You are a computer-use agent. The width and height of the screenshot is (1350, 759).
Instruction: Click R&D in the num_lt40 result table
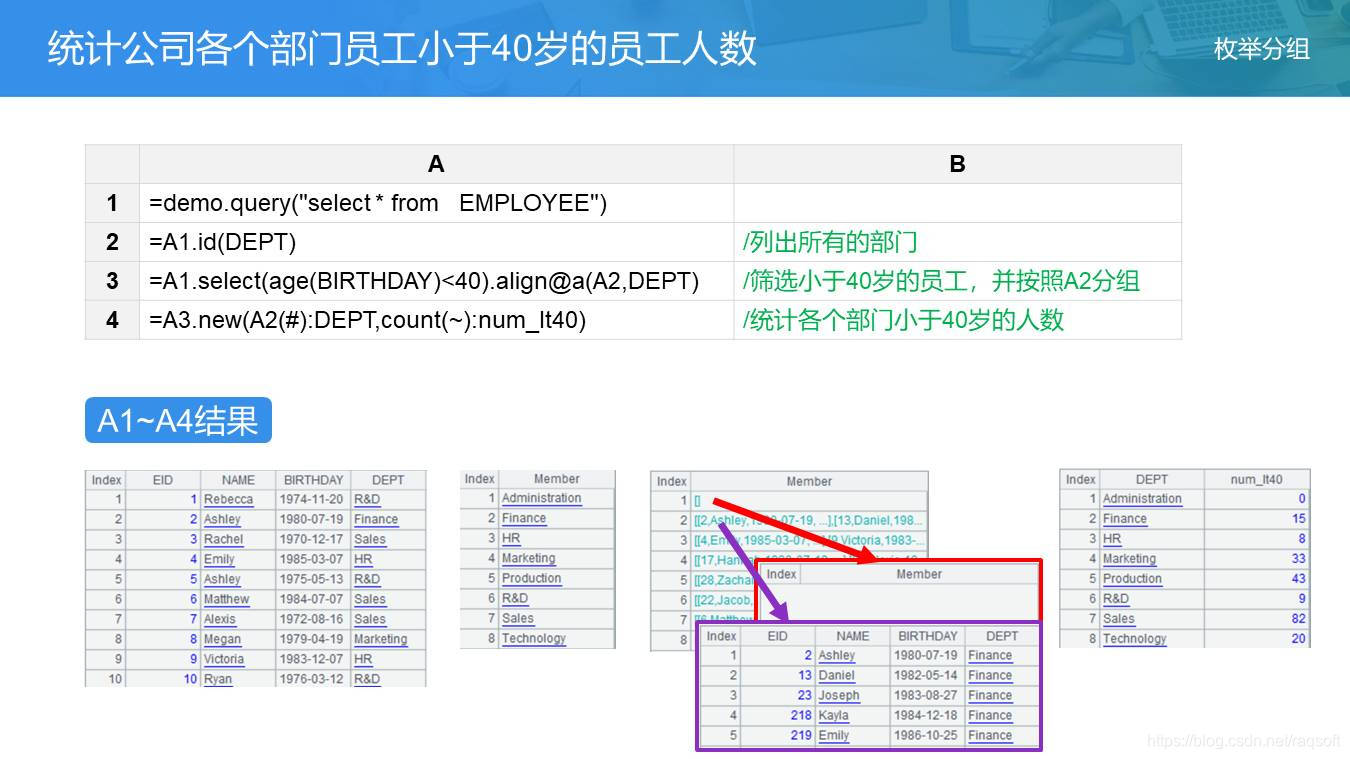point(1116,599)
